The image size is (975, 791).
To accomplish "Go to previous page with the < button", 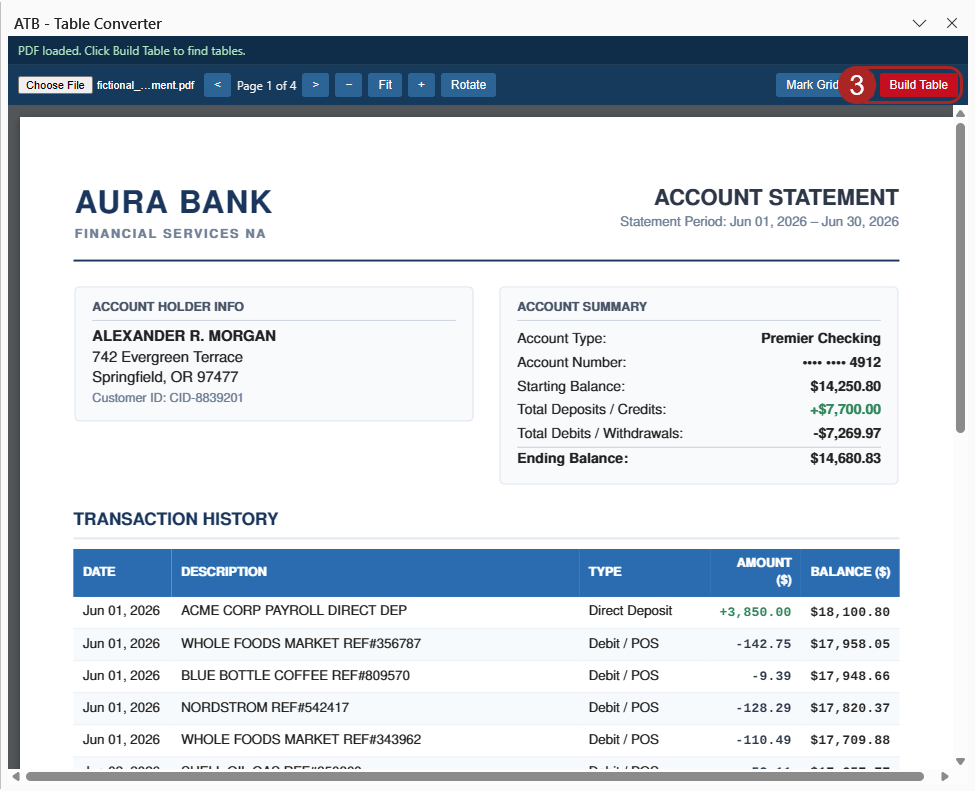I will [218, 85].
